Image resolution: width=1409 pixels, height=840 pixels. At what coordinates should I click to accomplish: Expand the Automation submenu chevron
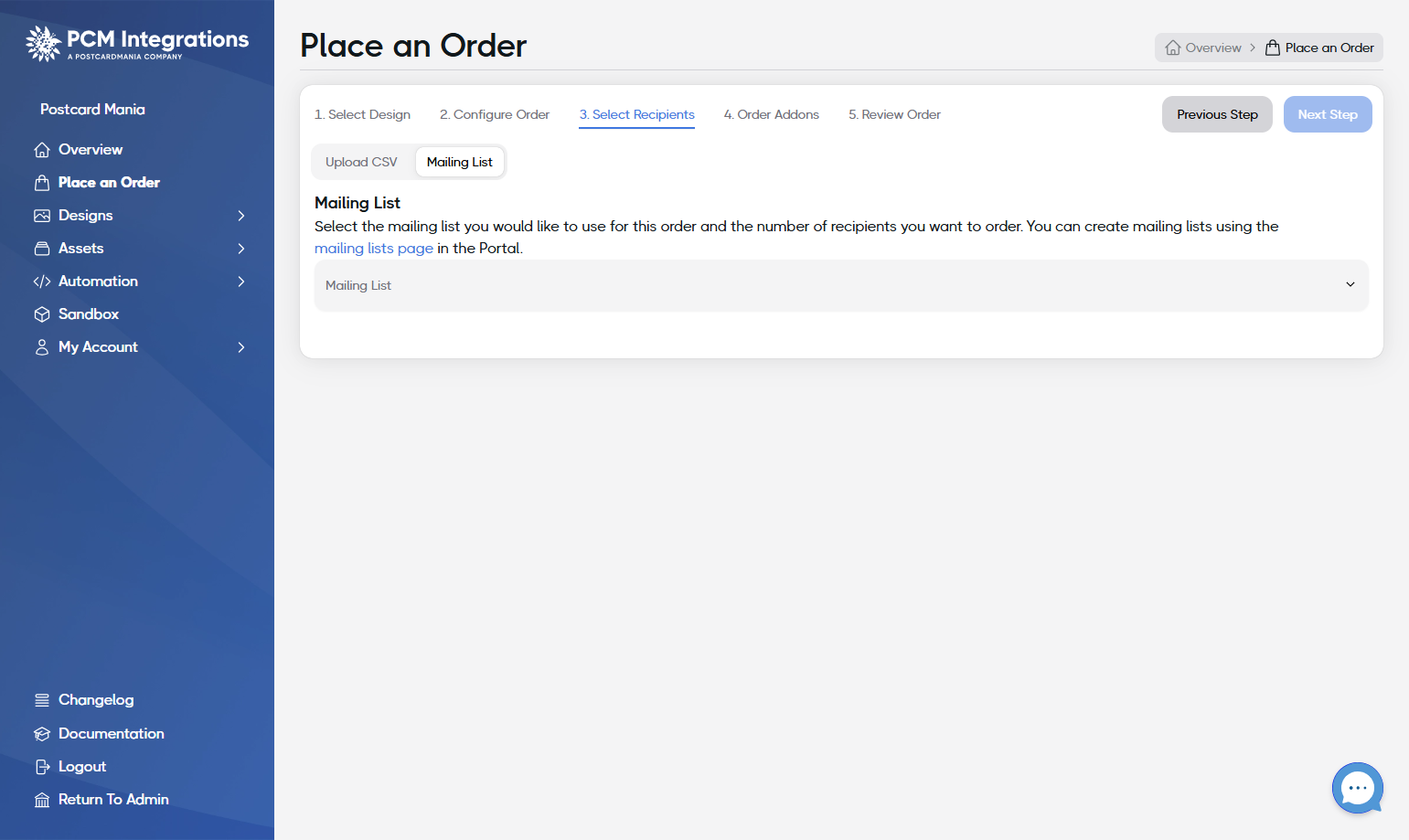(241, 282)
